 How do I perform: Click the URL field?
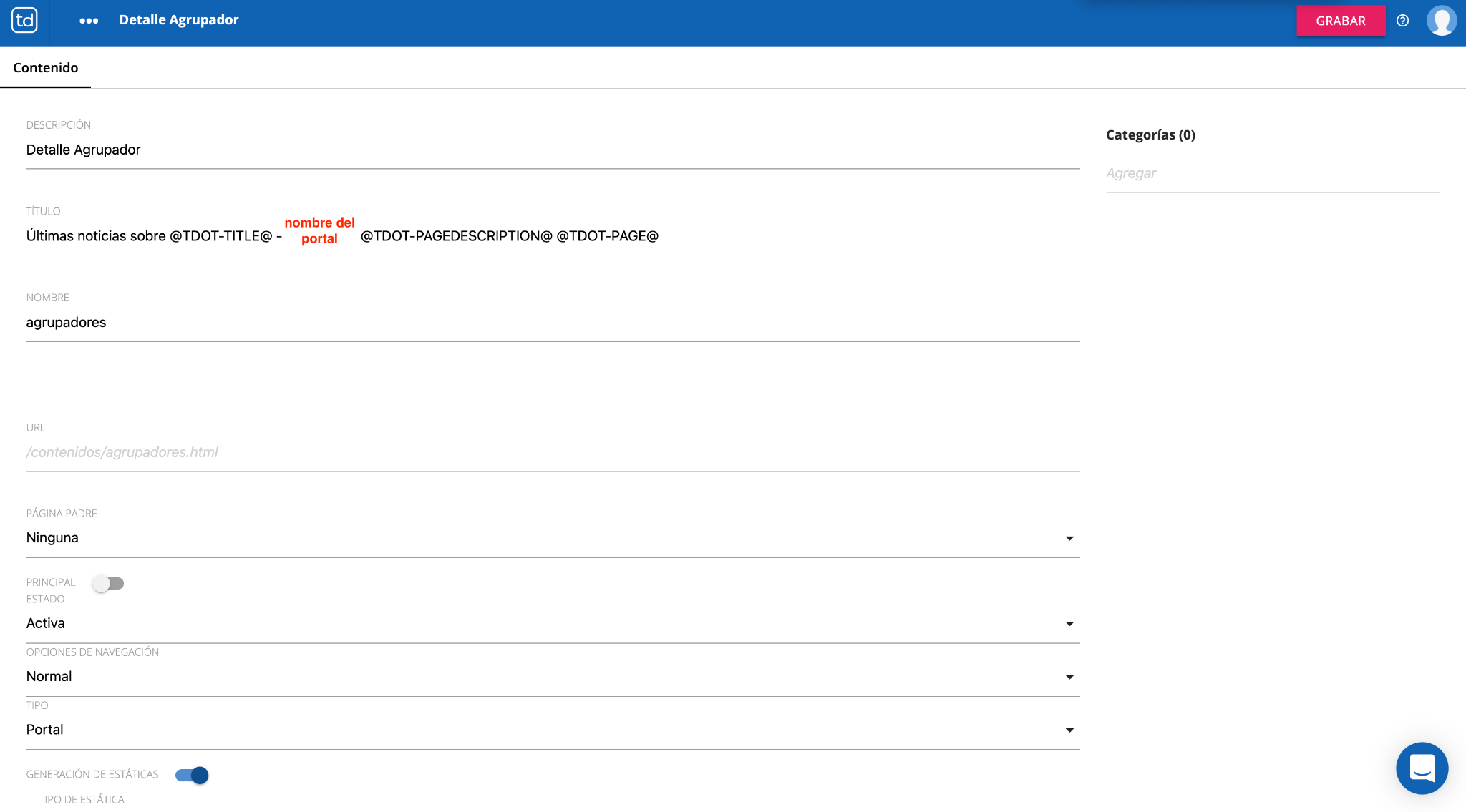coord(552,452)
